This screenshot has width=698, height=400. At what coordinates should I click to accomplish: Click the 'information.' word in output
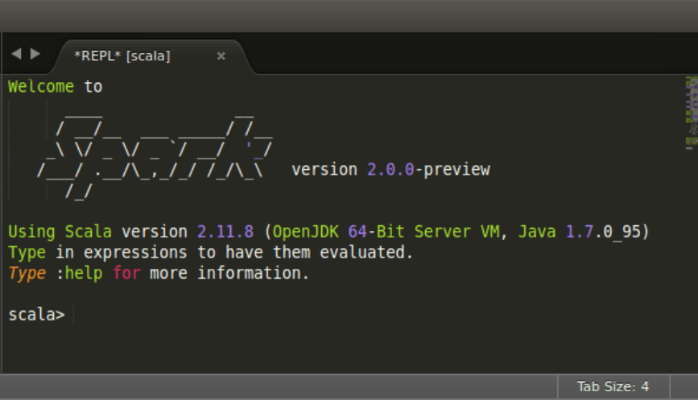pos(253,273)
